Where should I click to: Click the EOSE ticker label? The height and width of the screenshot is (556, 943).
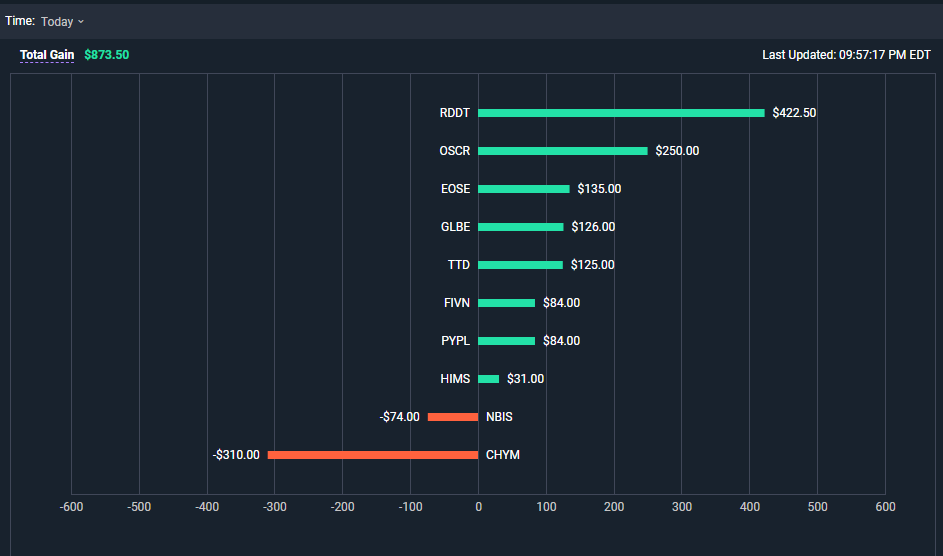click(x=455, y=189)
